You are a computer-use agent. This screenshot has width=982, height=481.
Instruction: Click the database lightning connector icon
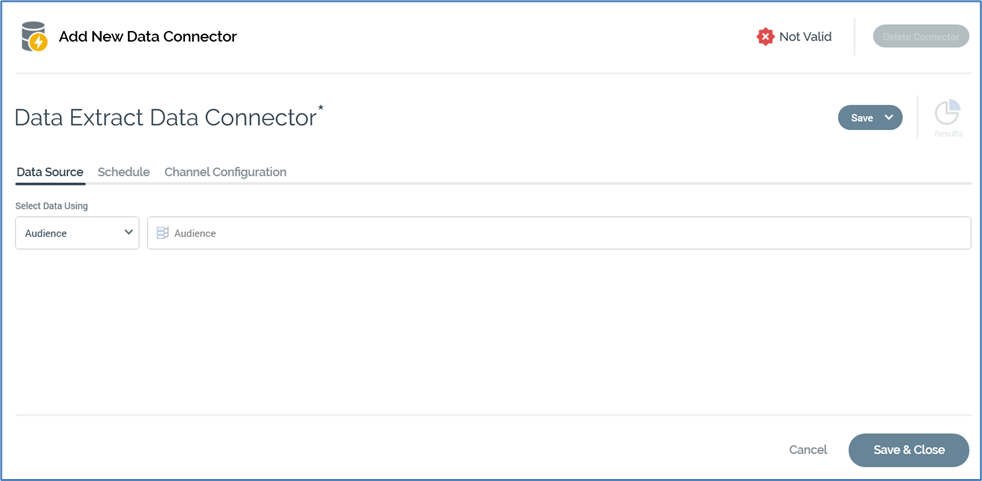[x=34, y=37]
